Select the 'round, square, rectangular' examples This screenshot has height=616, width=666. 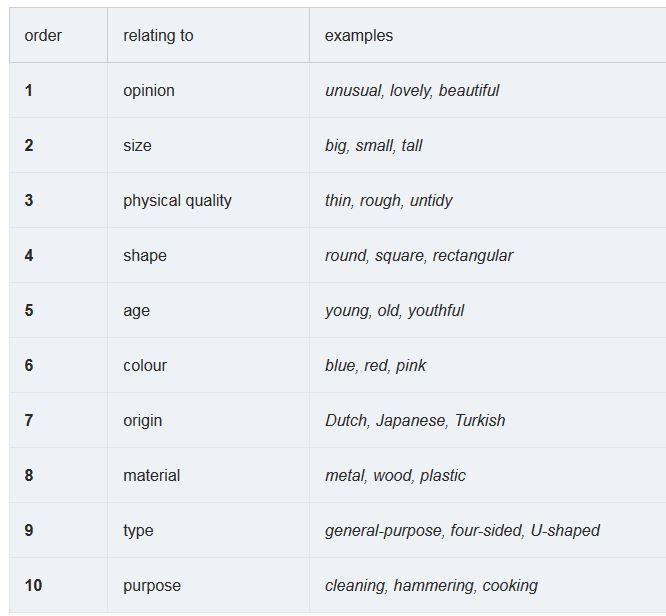(419, 256)
